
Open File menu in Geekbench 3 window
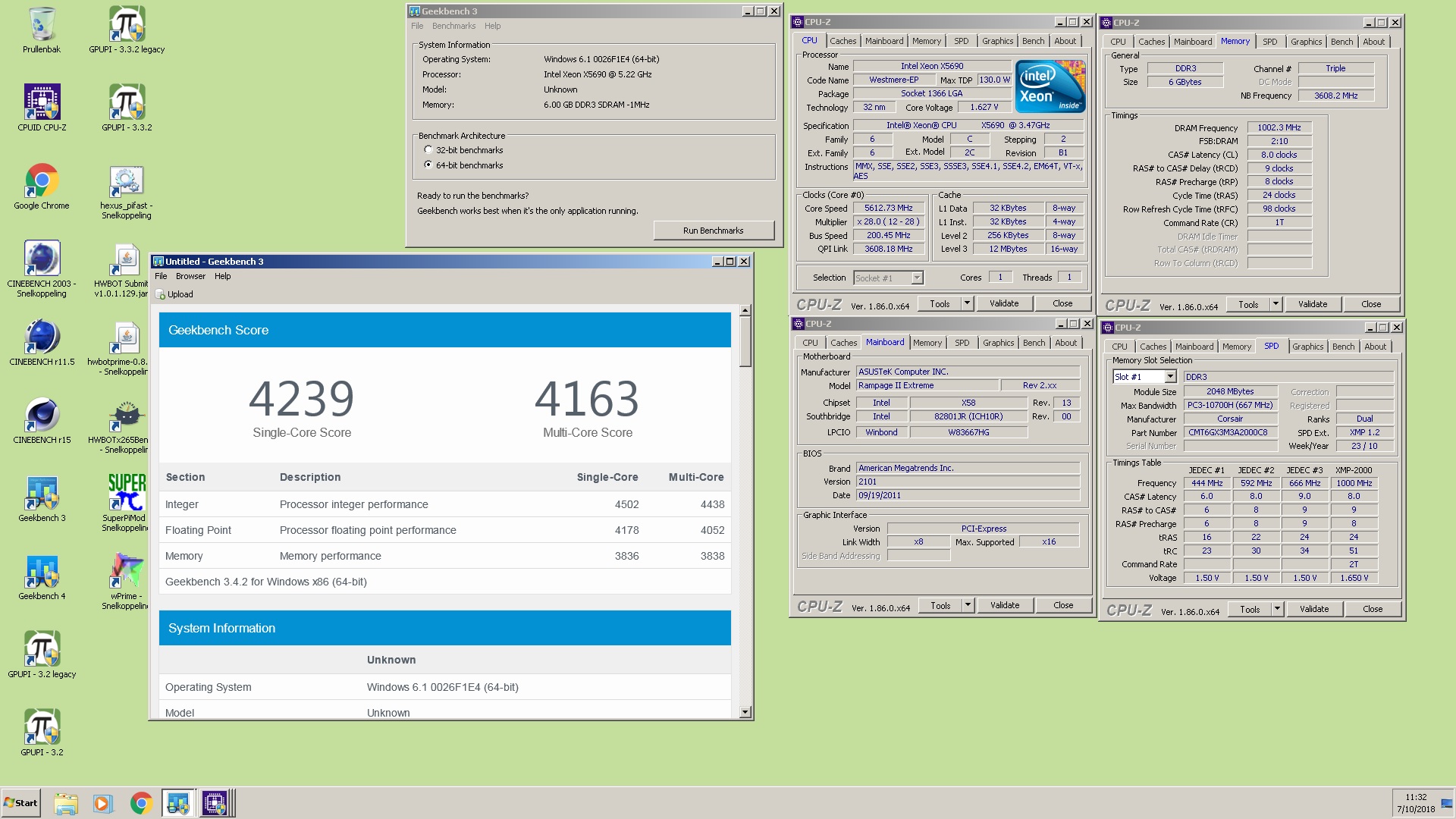click(x=417, y=26)
